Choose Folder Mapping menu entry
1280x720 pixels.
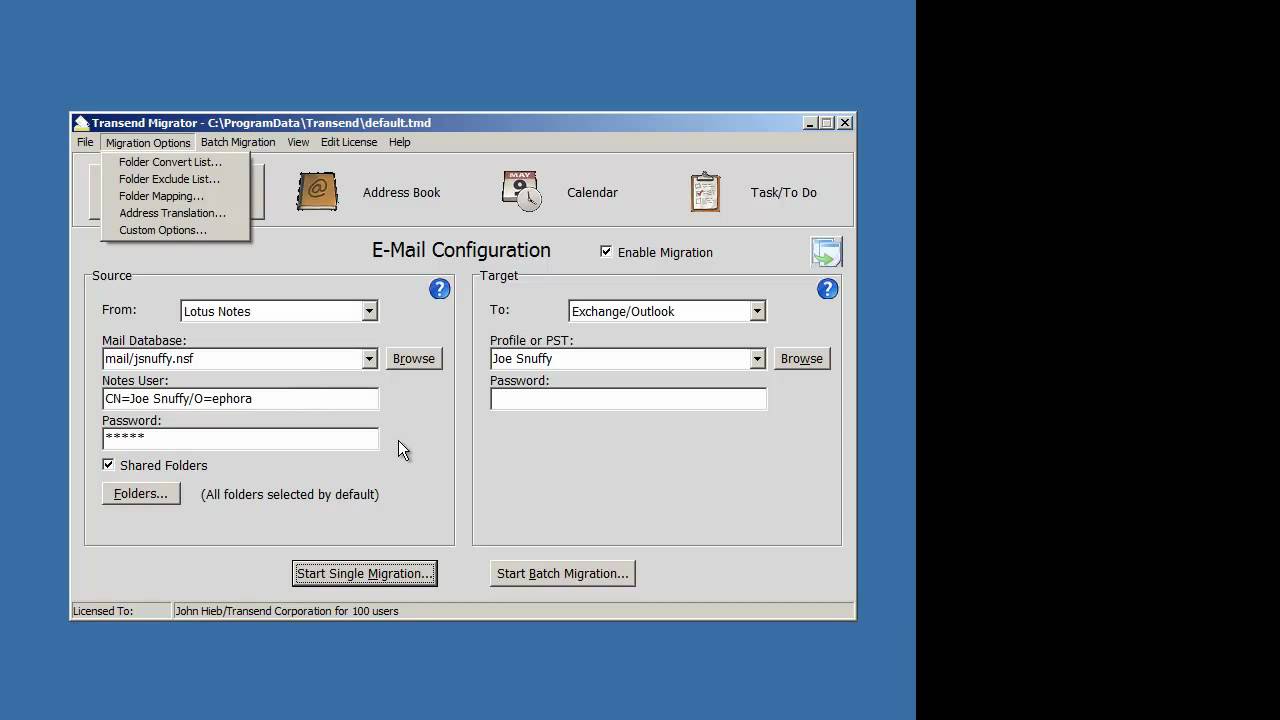point(175,196)
